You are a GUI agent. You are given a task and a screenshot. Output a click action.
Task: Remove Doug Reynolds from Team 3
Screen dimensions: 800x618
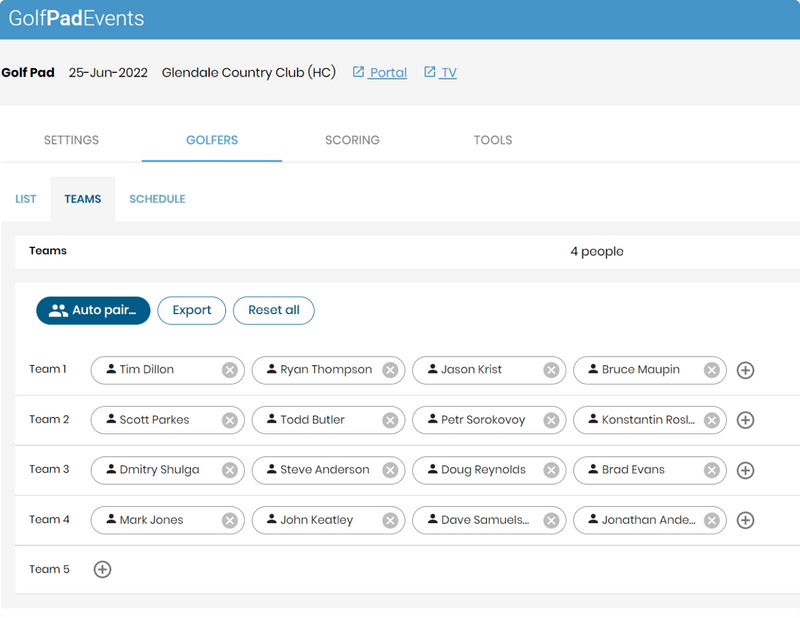click(x=551, y=470)
